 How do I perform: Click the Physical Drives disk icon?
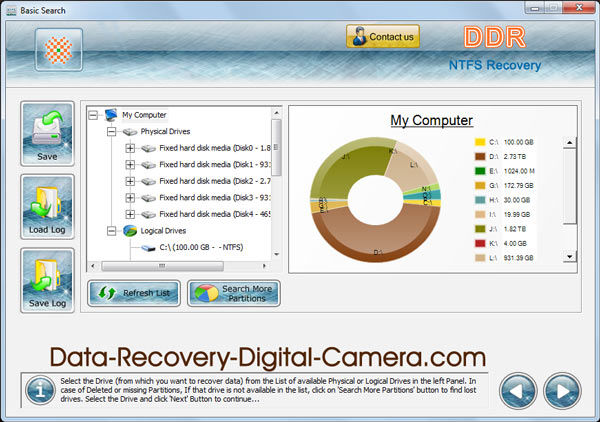(130, 132)
